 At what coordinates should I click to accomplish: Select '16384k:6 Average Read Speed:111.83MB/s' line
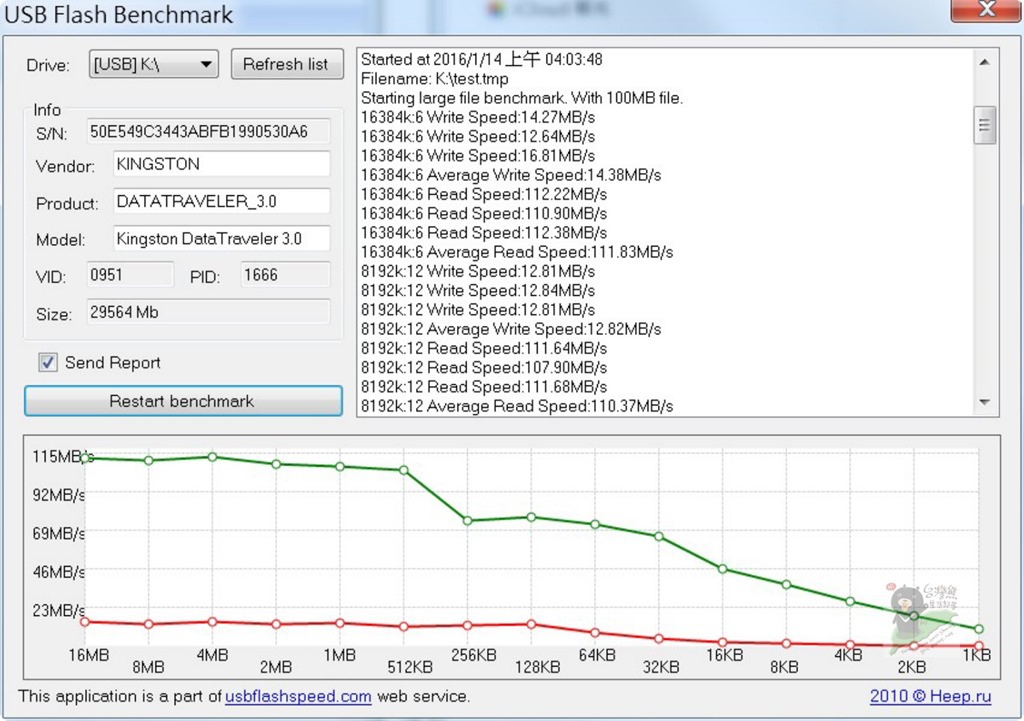click(517, 252)
